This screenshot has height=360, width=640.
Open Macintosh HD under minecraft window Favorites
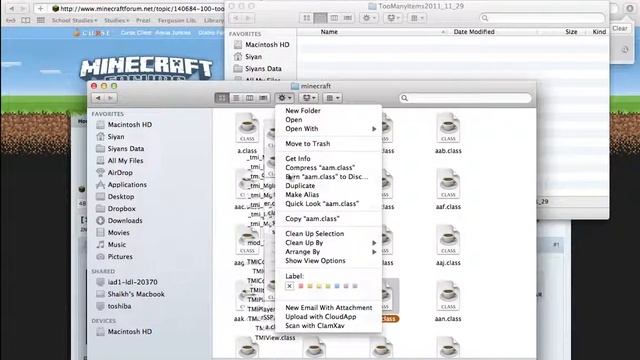(124, 124)
